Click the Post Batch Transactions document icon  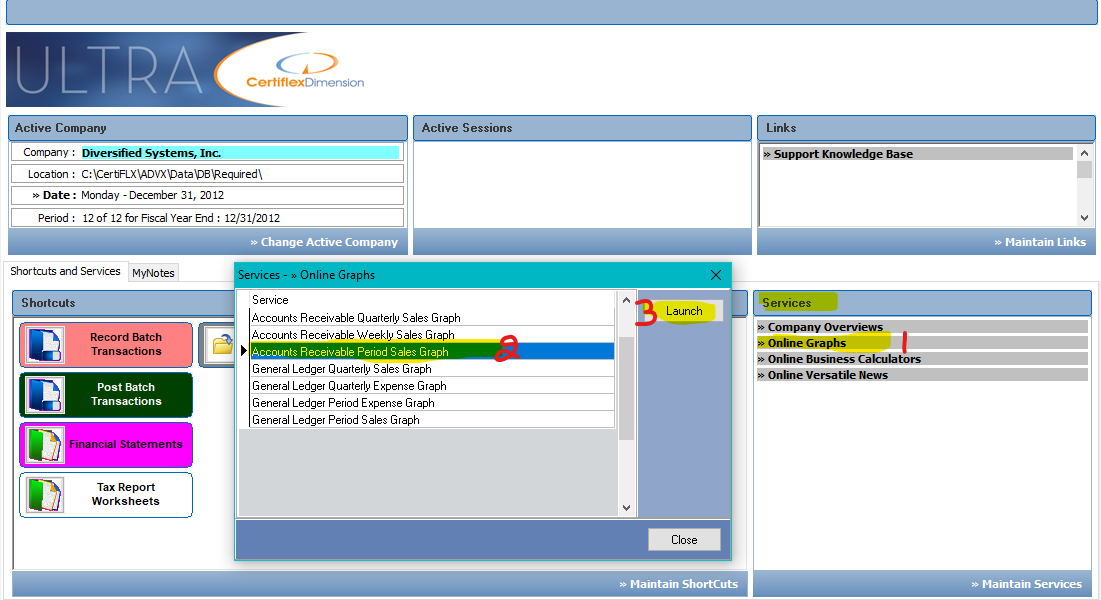click(45, 395)
